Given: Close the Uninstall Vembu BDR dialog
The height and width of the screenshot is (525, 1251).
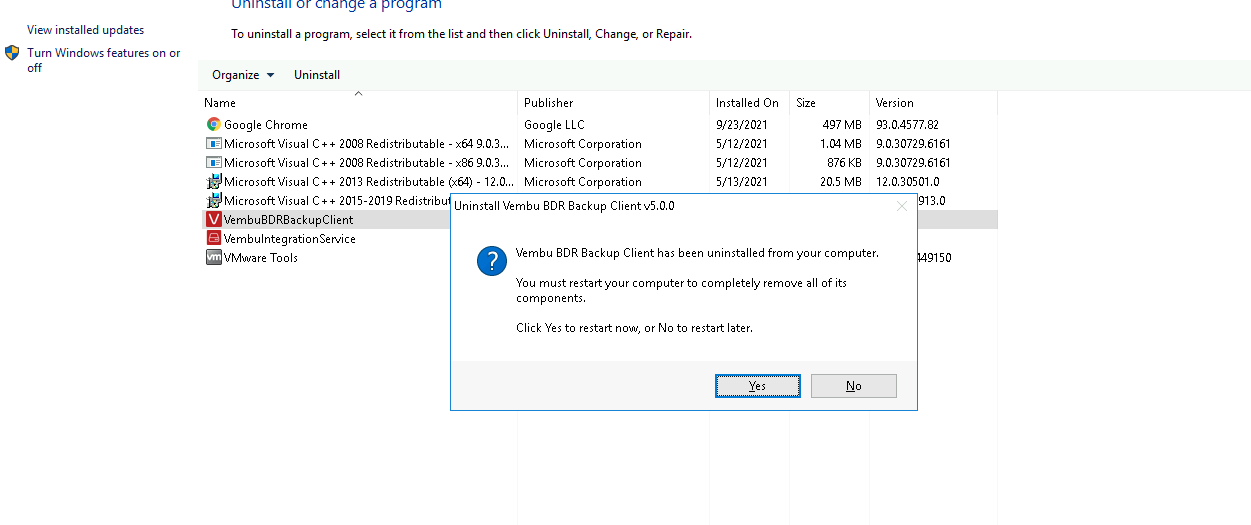Looking at the screenshot, I should pos(901,206).
